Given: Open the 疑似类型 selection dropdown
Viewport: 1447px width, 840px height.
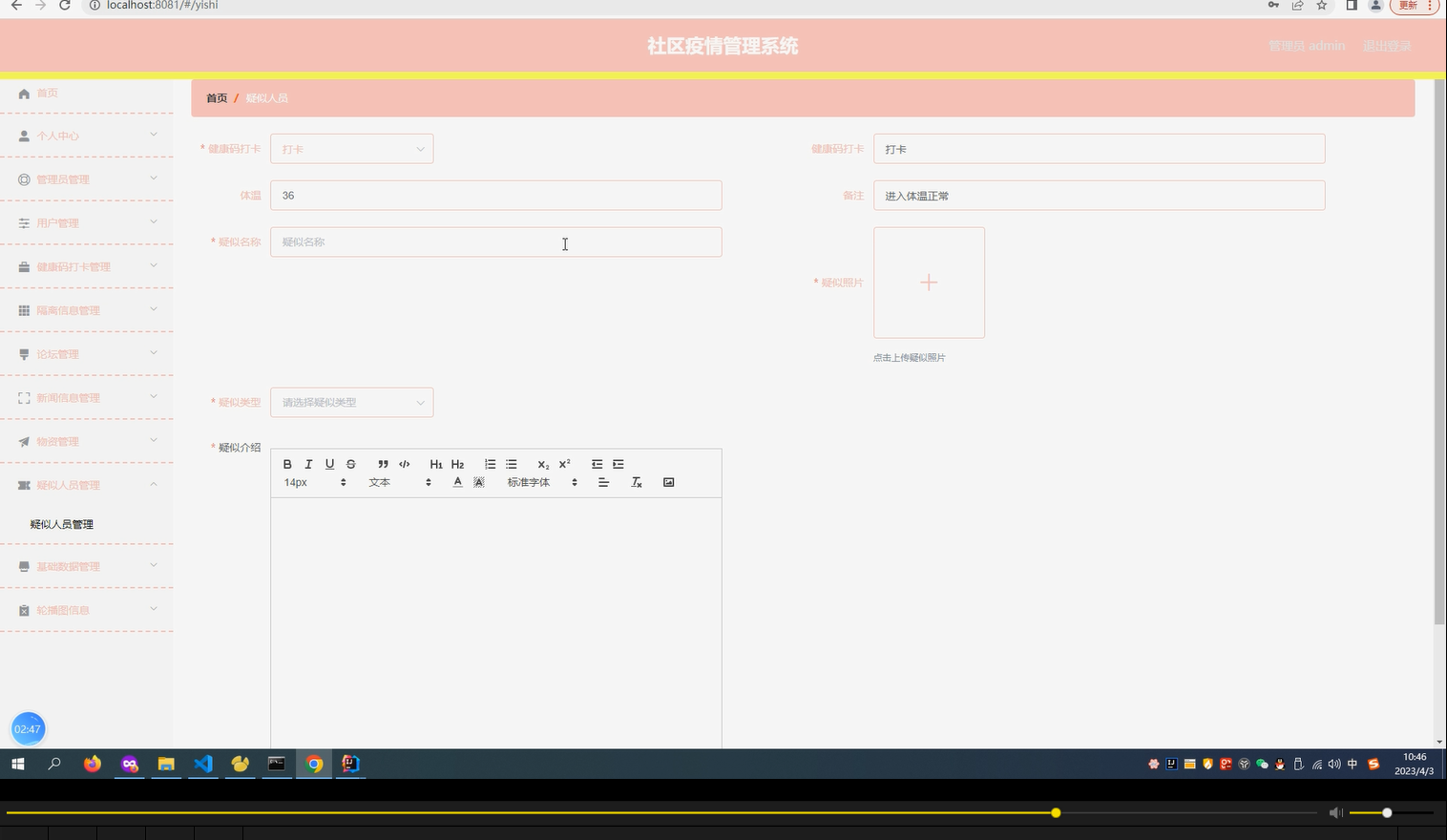Looking at the screenshot, I should tap(351, 402).
